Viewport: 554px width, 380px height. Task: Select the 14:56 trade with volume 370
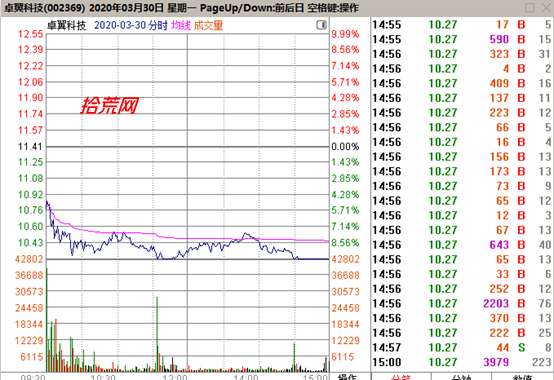[462, 318]
